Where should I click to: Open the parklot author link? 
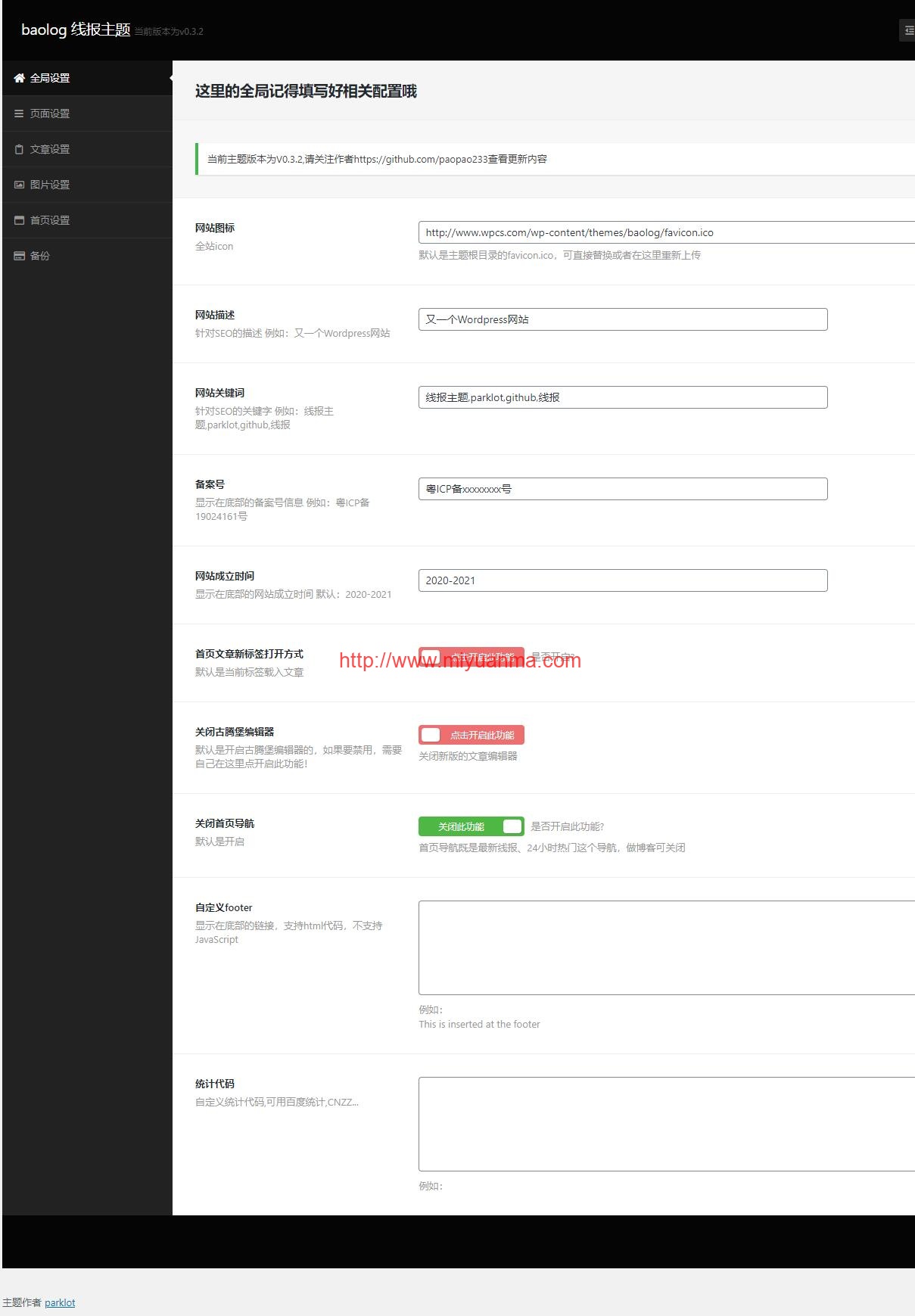(60, 1302)
